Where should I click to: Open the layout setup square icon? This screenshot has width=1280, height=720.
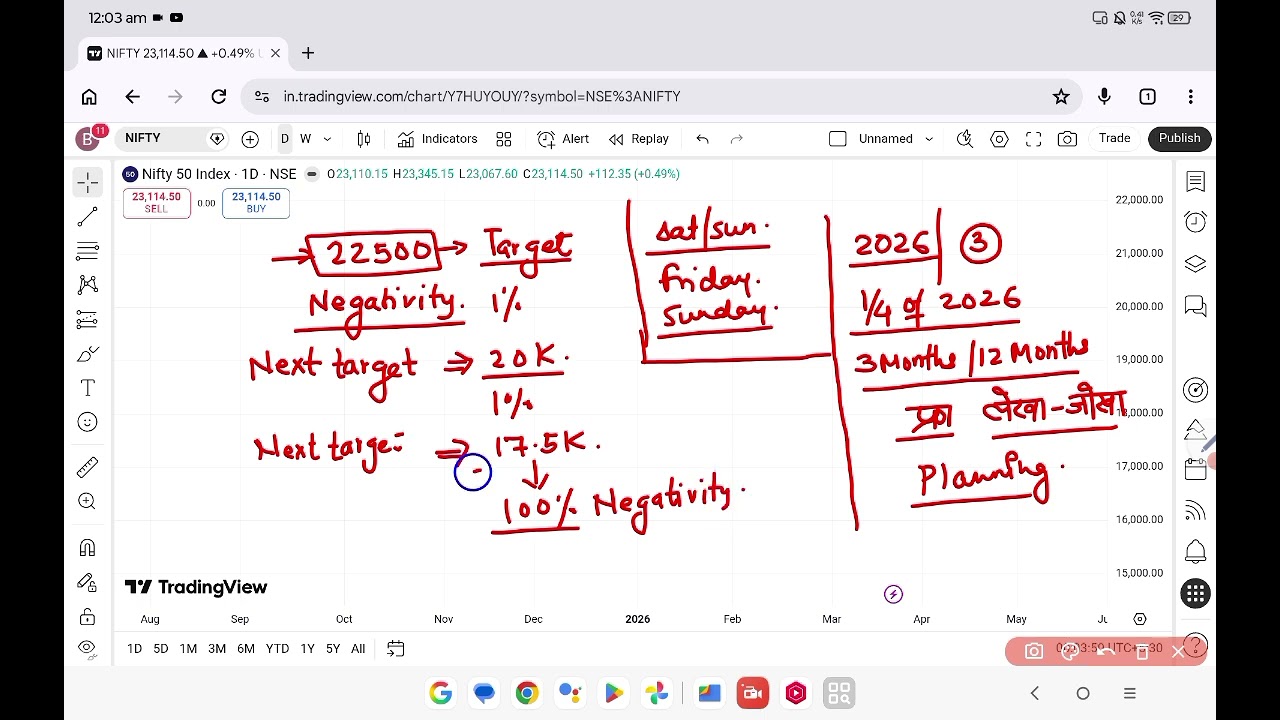coord(838,139)
